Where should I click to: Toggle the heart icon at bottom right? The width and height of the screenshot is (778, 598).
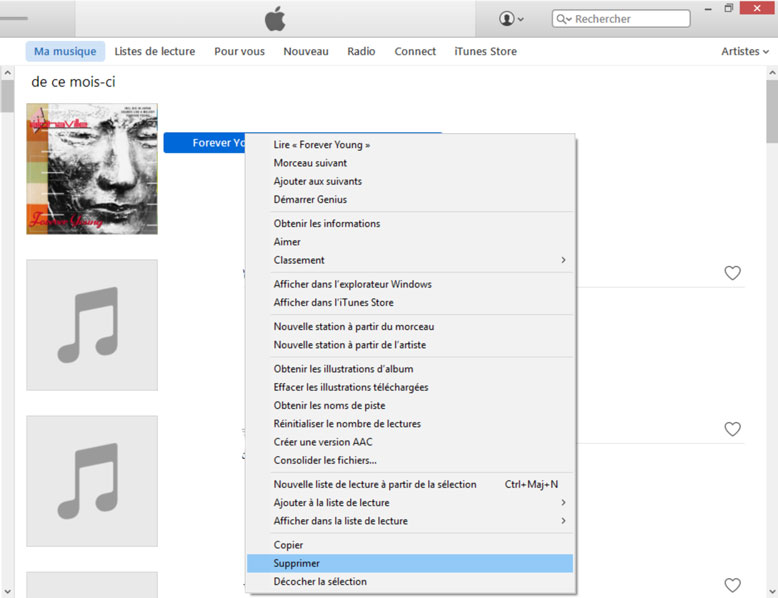[732, 585]
